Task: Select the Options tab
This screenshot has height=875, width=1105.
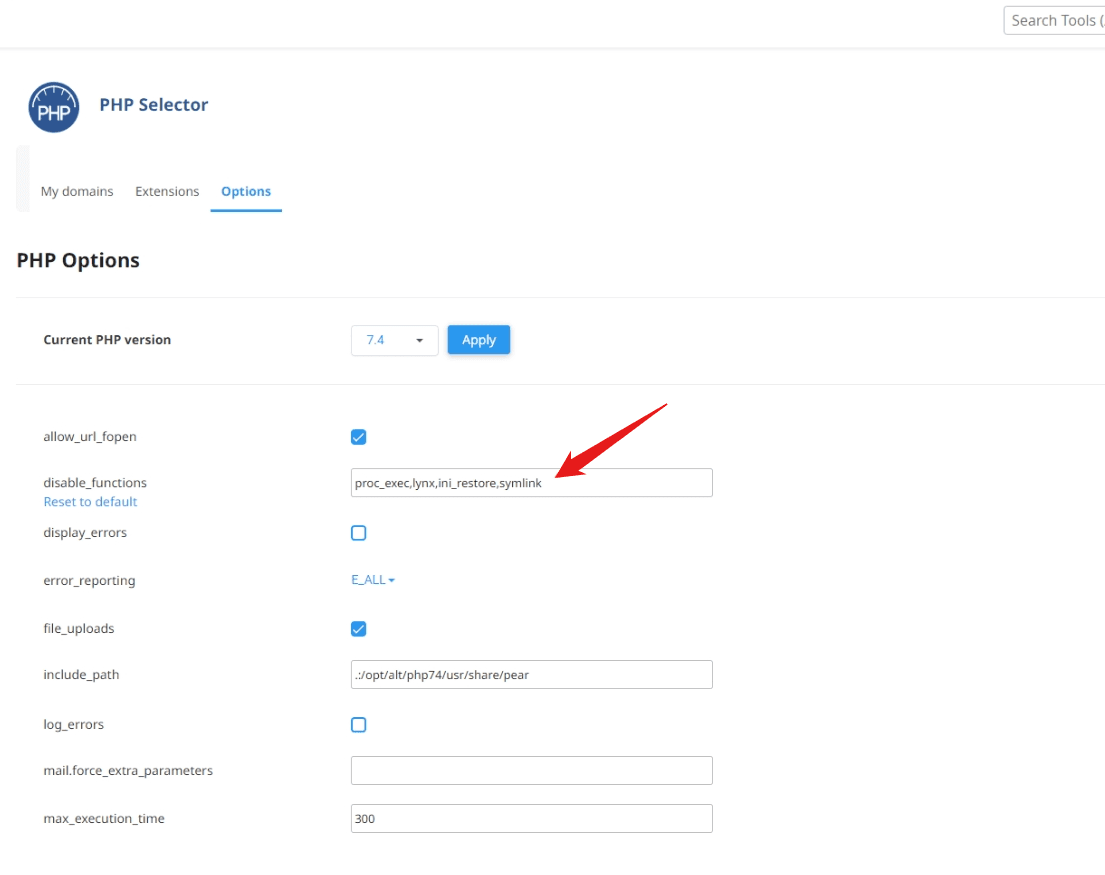Action: click(x=246, y=191)
